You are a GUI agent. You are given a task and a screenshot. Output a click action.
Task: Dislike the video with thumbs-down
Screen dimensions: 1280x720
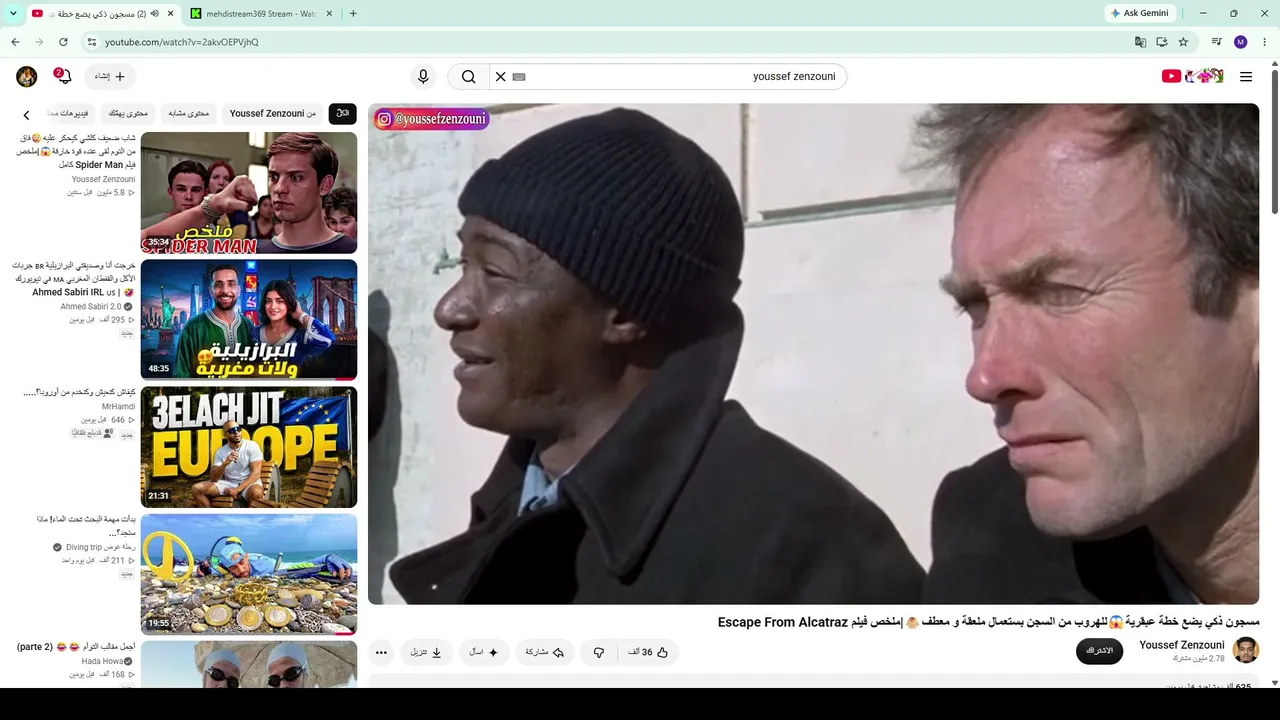[599, 652]
